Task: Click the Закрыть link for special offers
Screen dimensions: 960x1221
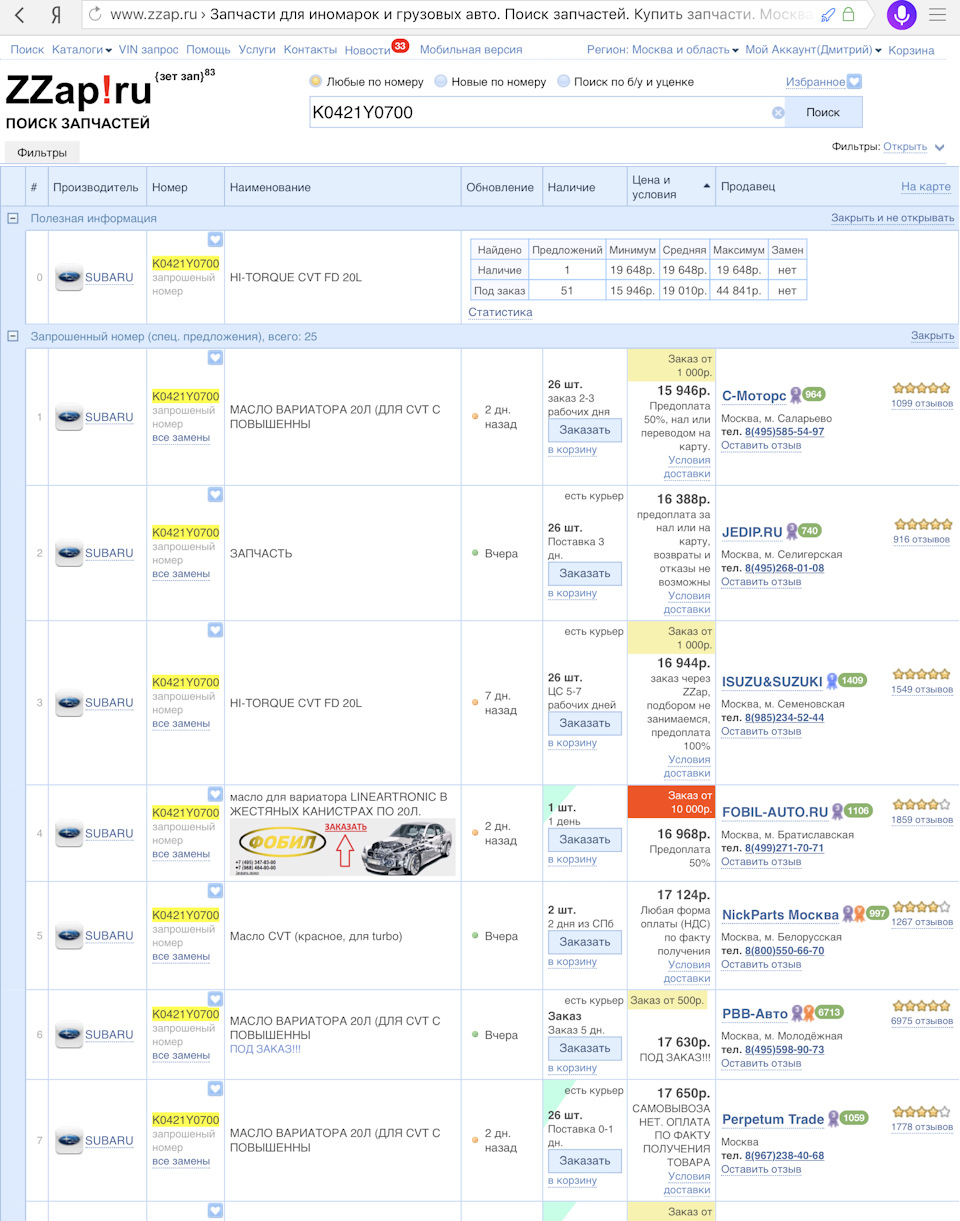Action: click(932, 336)
